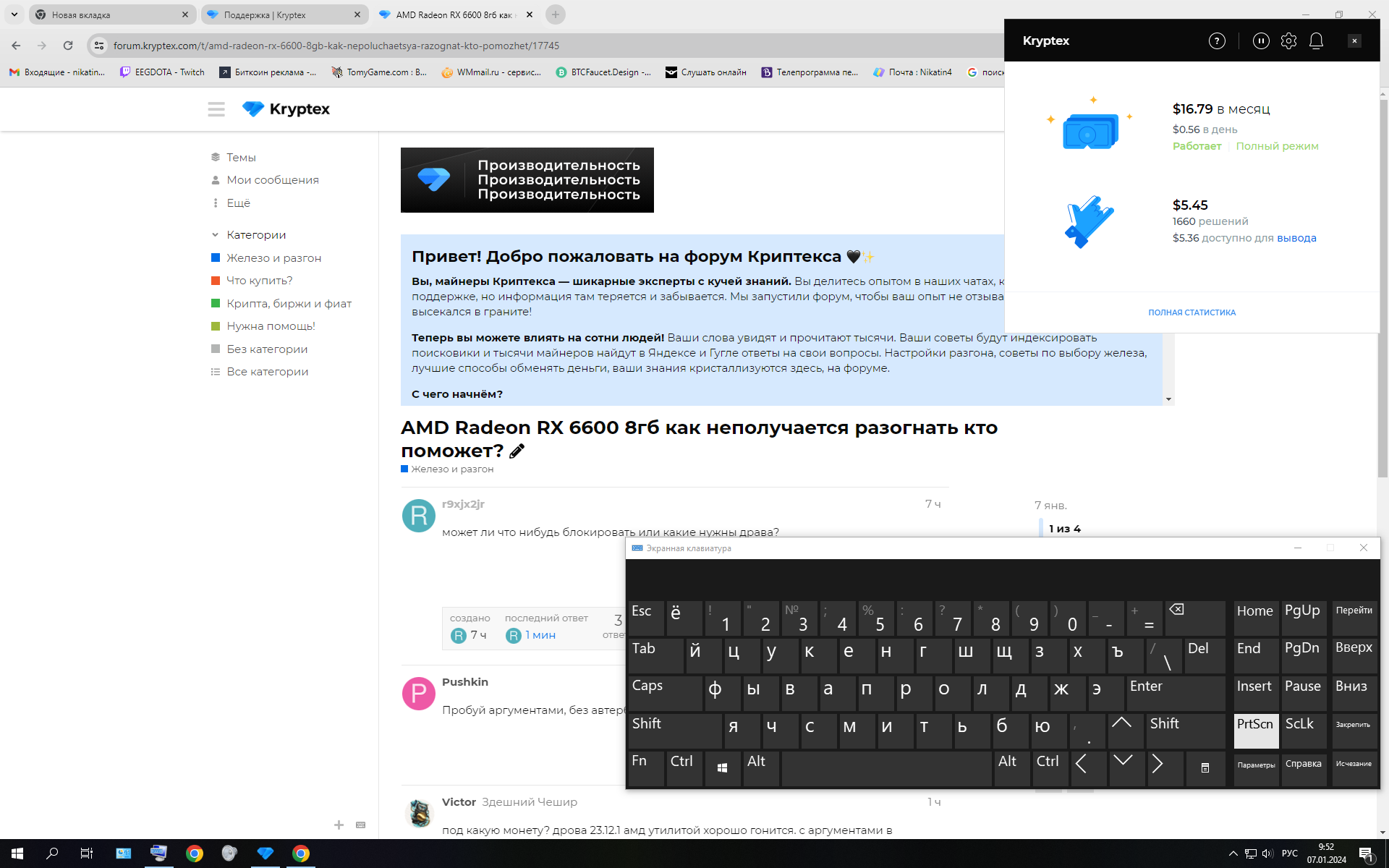Click the plus icon in forum sidebar
The width and height of the screenshot is (1389, 868).
pyautogui.click(x=339, y=825)
